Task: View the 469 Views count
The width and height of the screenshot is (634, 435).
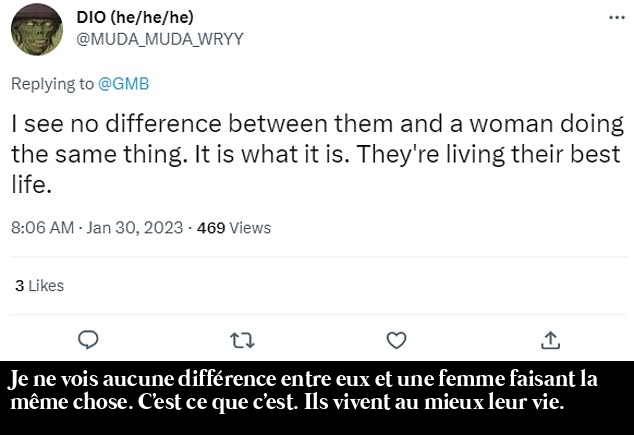Action: [234, 228]
